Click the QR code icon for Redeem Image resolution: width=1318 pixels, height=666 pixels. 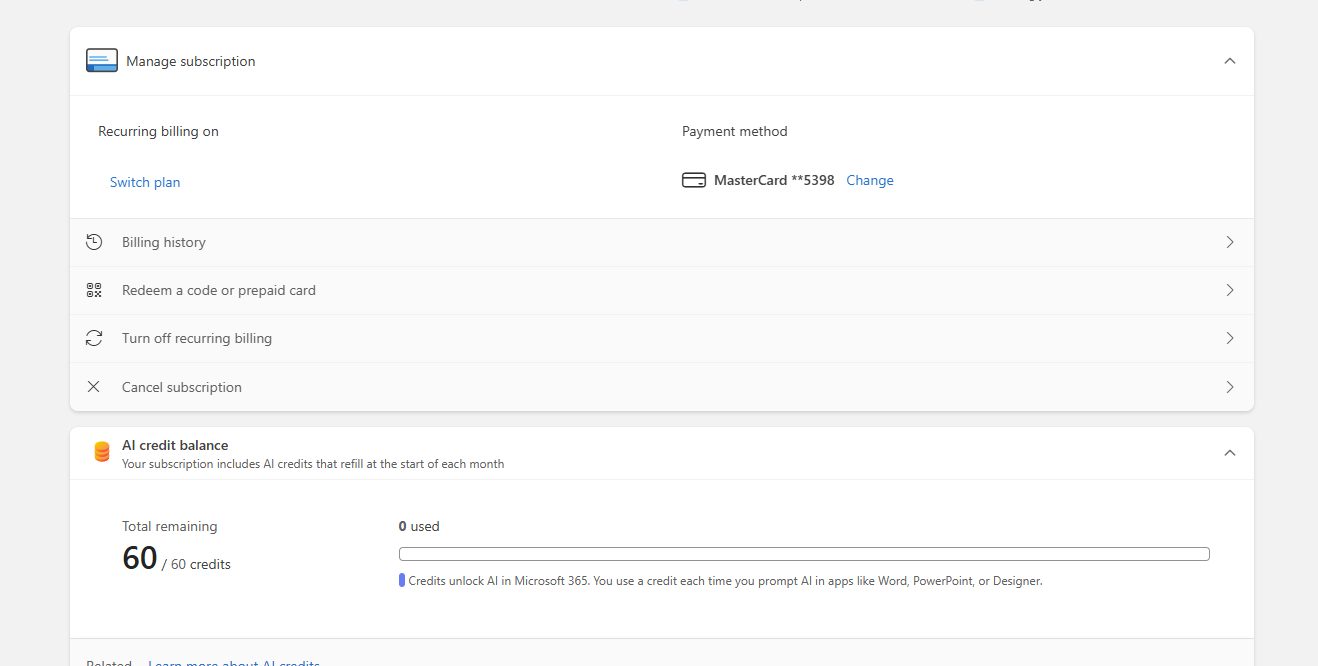(94, 290)
